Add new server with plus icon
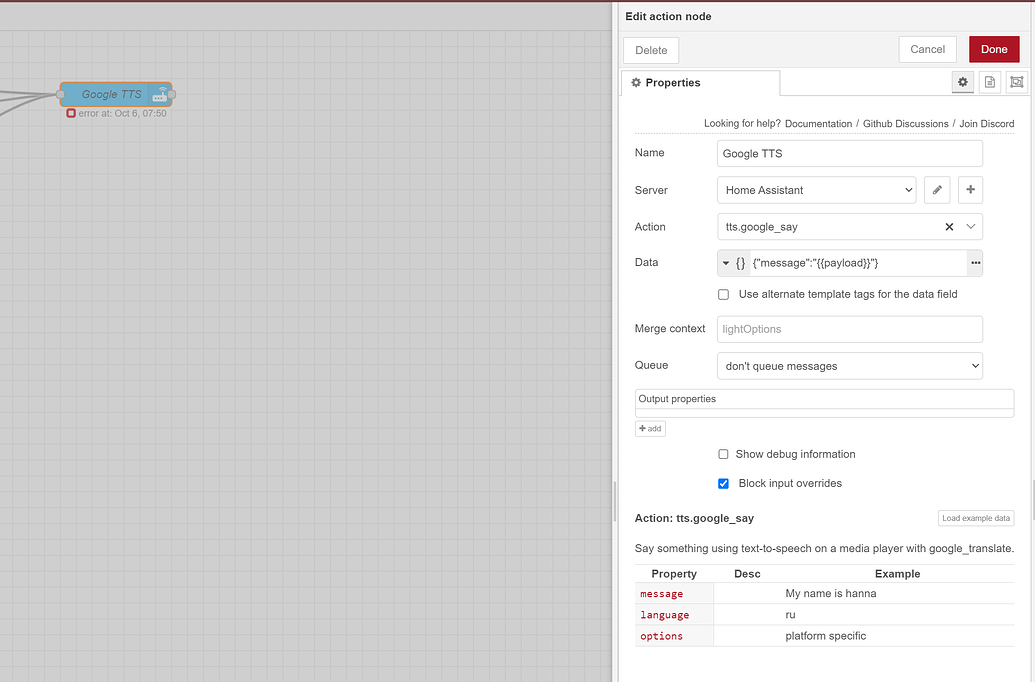Screen dimensions: 1035x682 (x=970, y=190)
